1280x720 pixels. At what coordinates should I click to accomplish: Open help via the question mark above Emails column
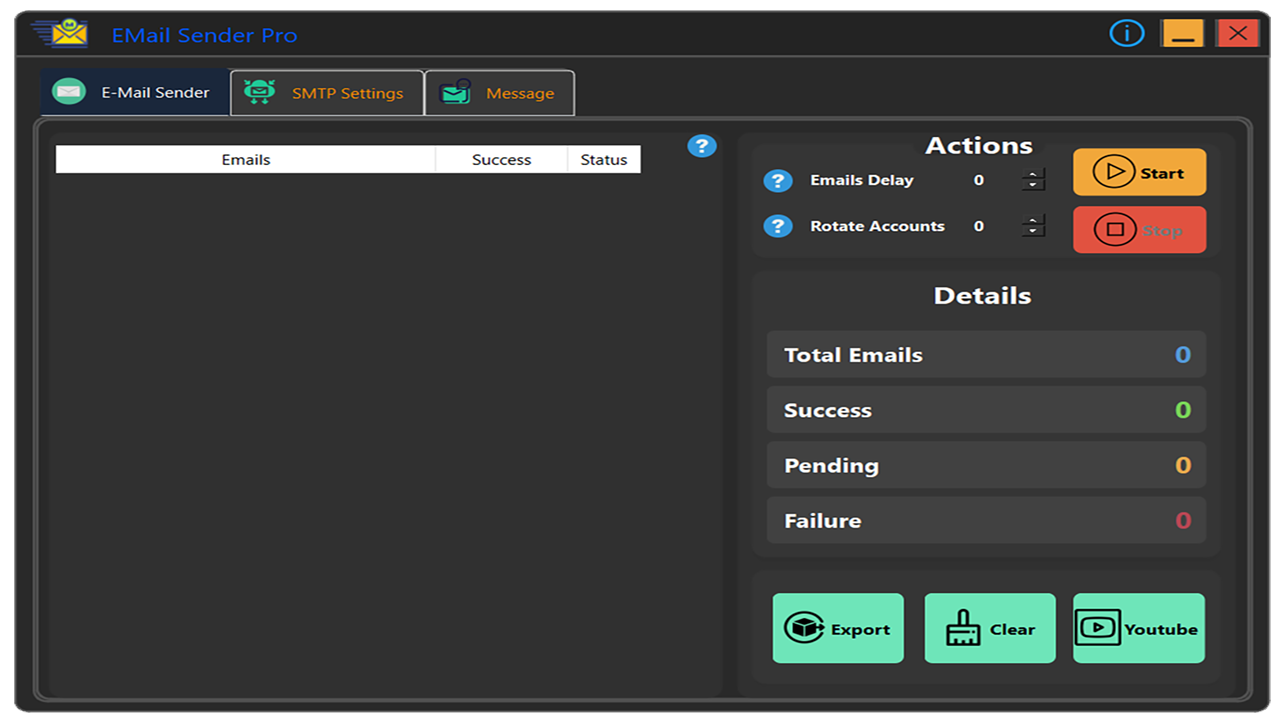(x=702, y=146)
